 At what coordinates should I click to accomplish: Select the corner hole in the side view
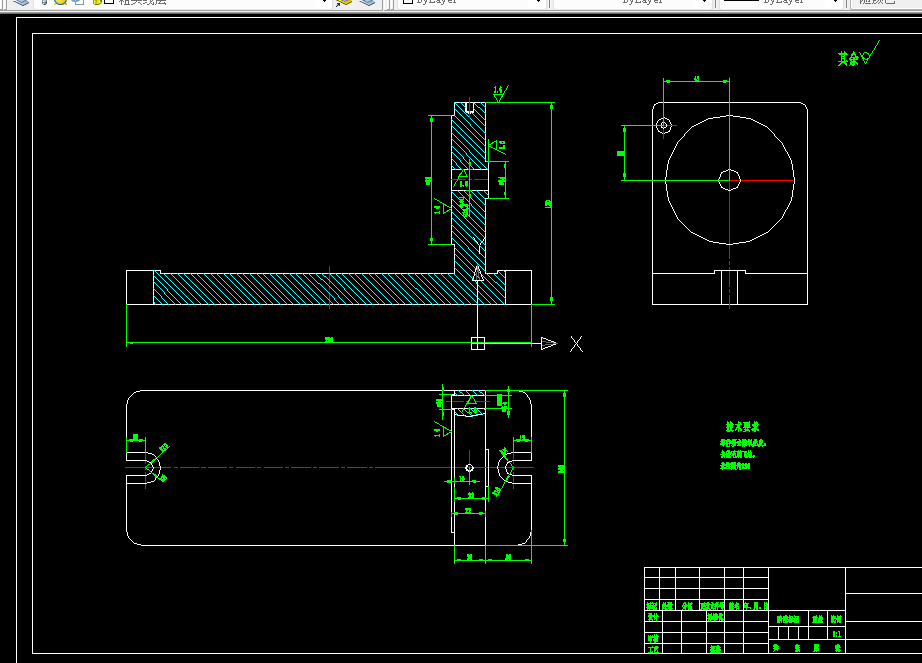point(663,125)
